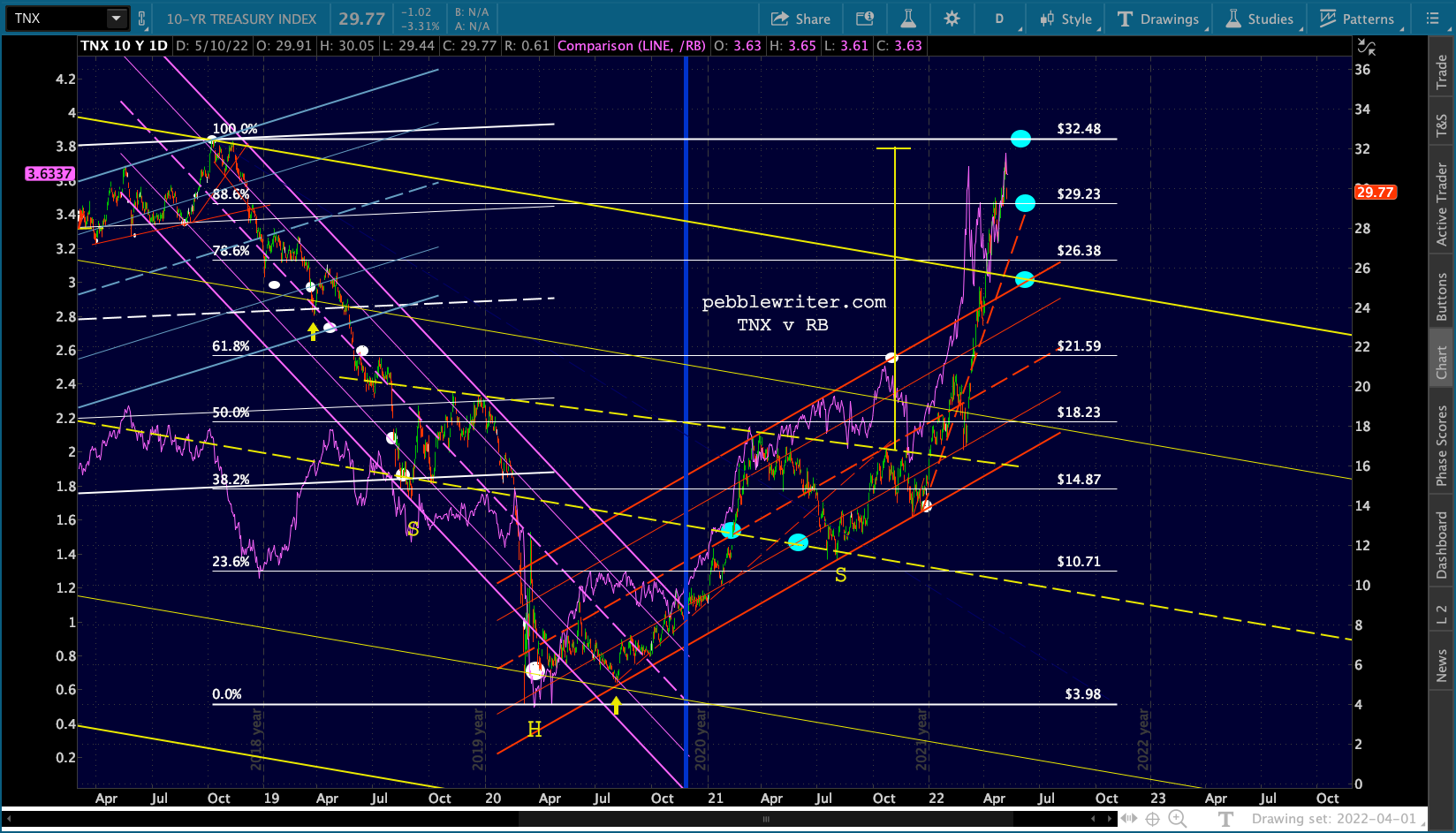The width and height of the screenshot is (1456, 833).
Task: Click the TNX 10 Y 1D chart label
Action: [x=124, y=46]
